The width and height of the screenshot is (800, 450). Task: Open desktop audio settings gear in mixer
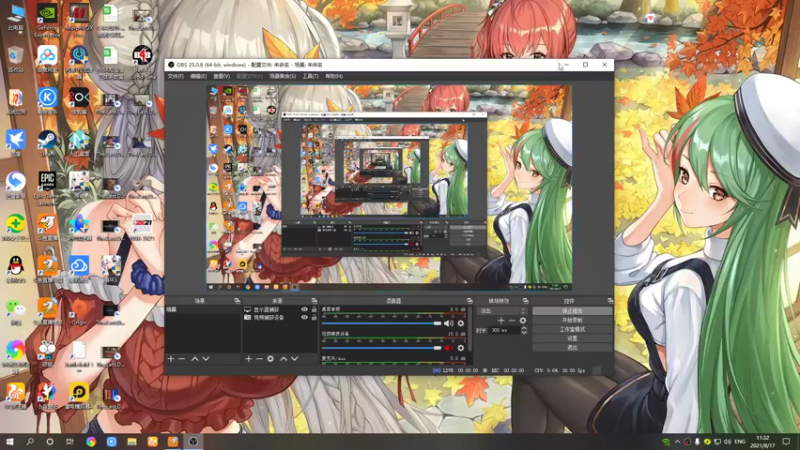461,323
